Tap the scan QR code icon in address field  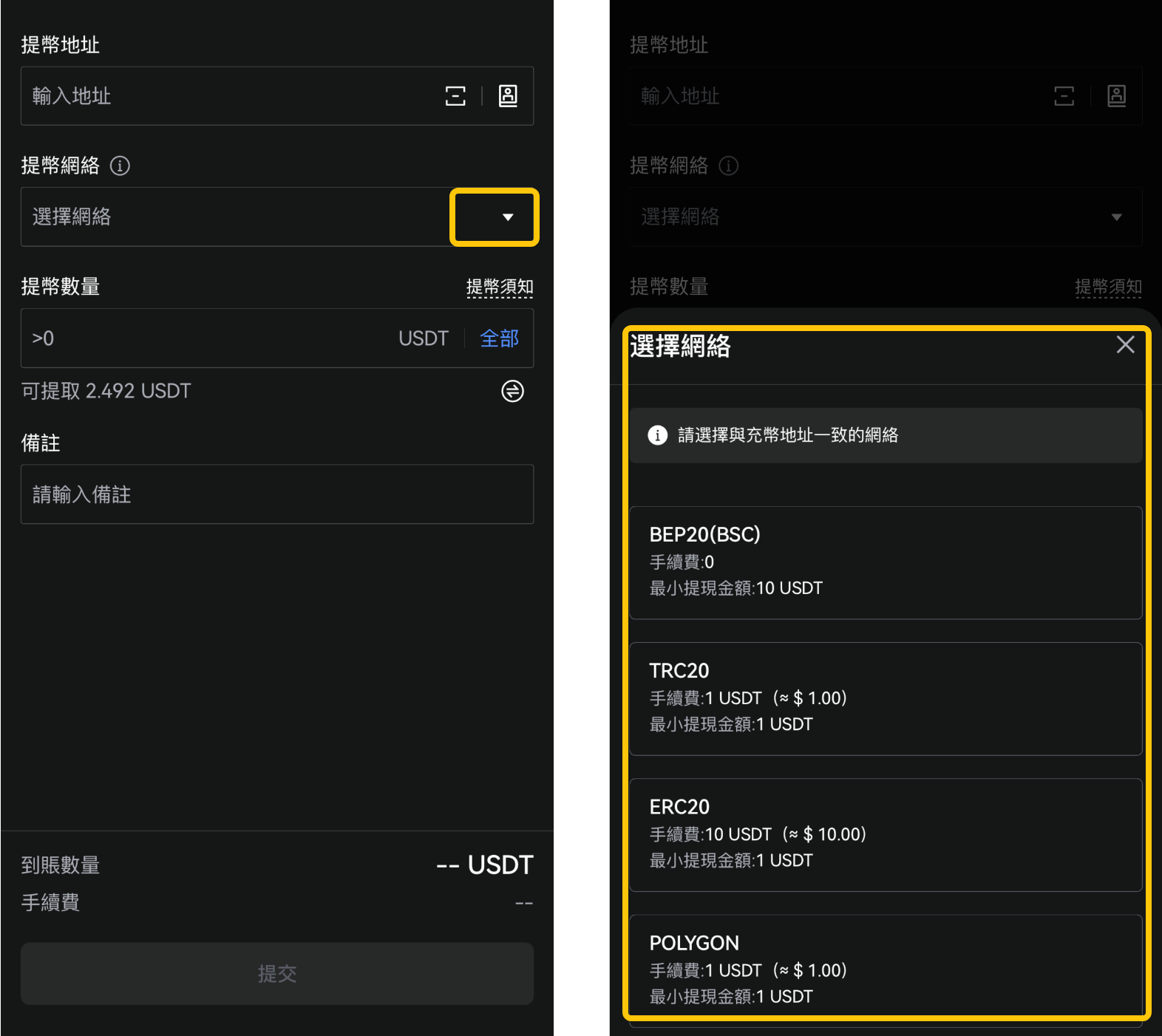tap(455, 96)
